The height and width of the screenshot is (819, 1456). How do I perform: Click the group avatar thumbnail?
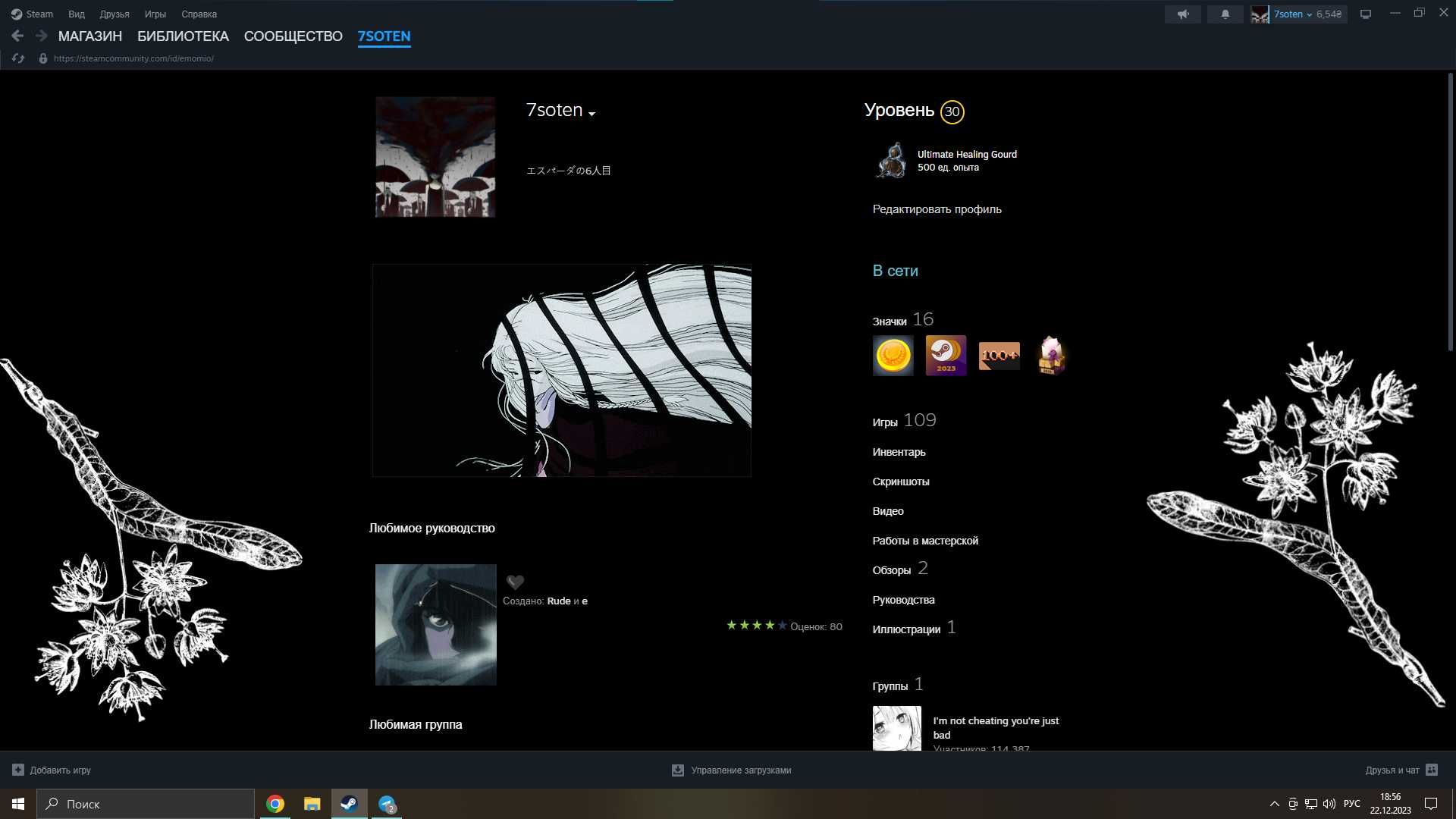point(897,729)
